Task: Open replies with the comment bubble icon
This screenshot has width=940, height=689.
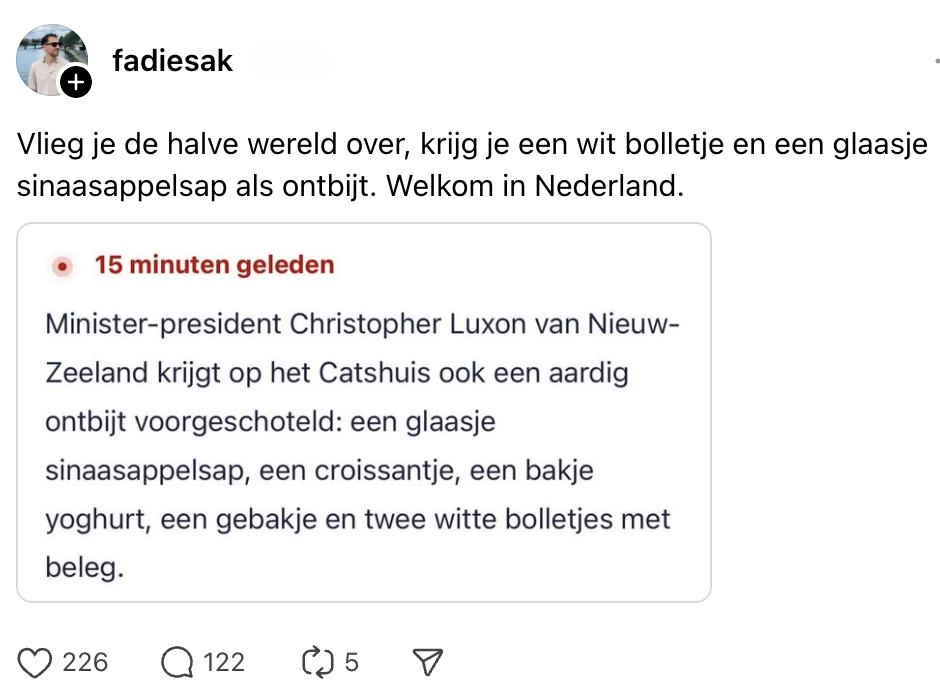Action: click(177, 662)
